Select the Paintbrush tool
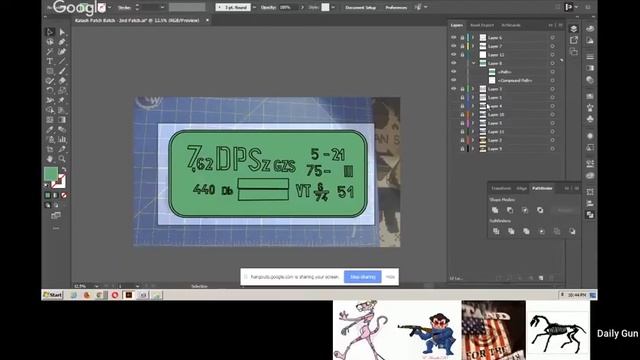The image size is (640, 360). click(62, 71)
